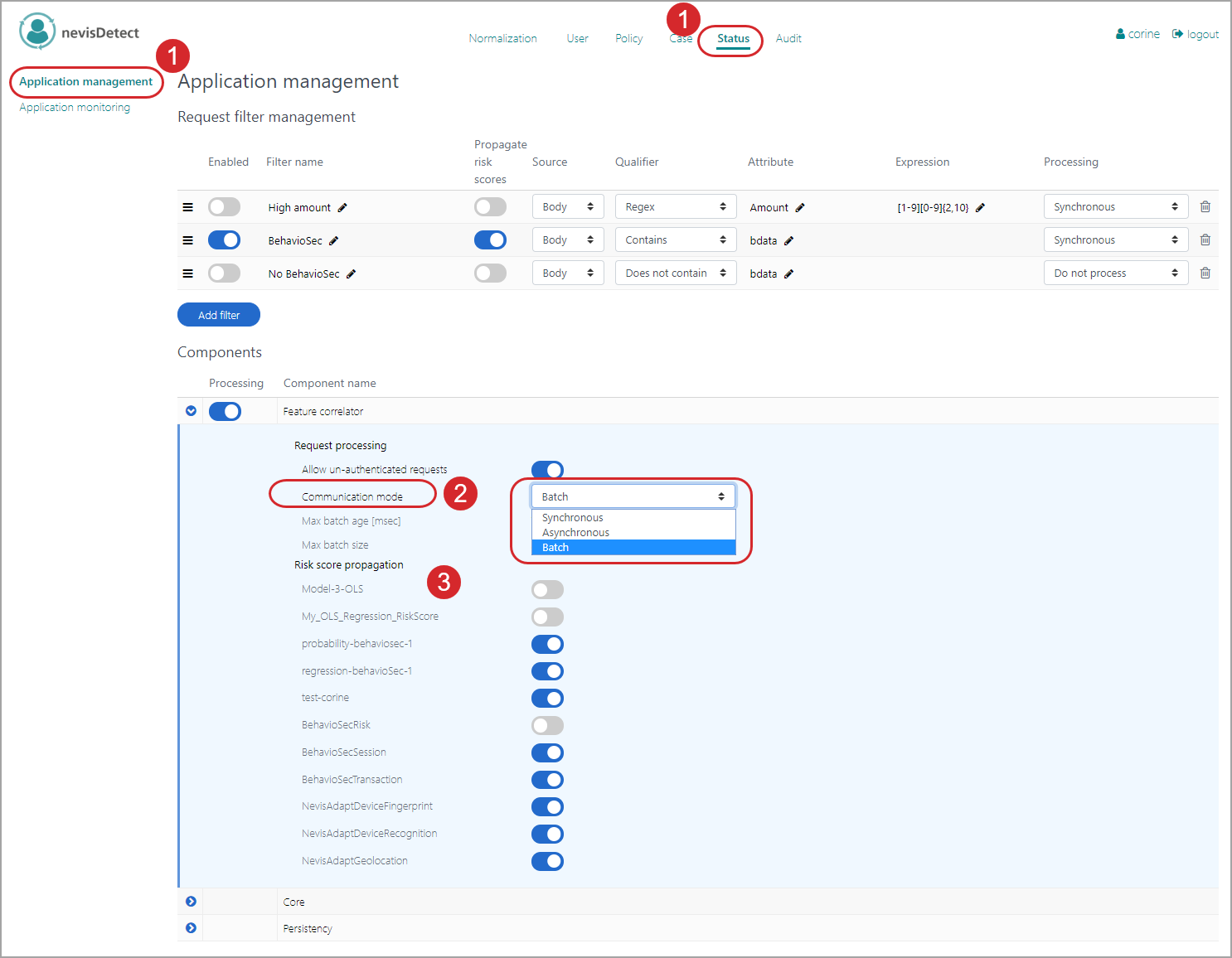Open the Audit tab

pos(788,39)
